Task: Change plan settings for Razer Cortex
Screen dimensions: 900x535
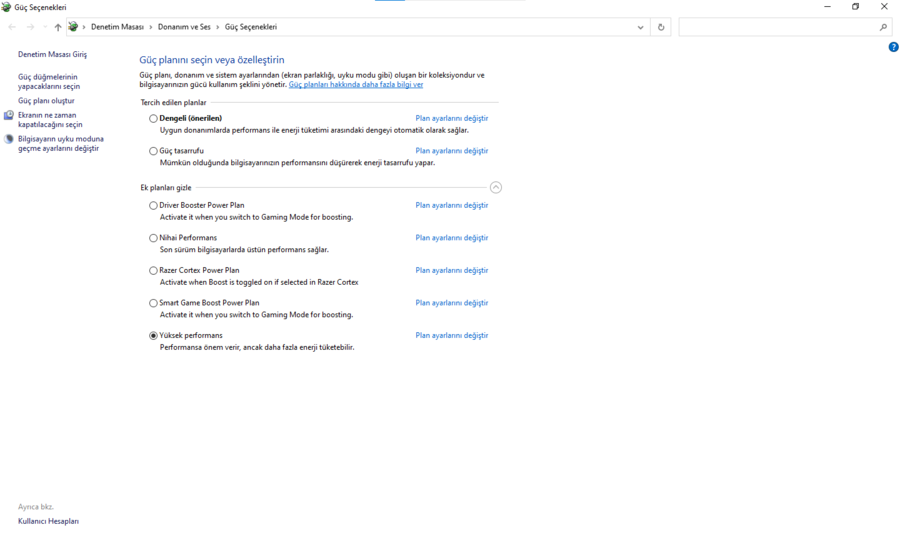Action: pyautogui.click(x=452, y=270)
